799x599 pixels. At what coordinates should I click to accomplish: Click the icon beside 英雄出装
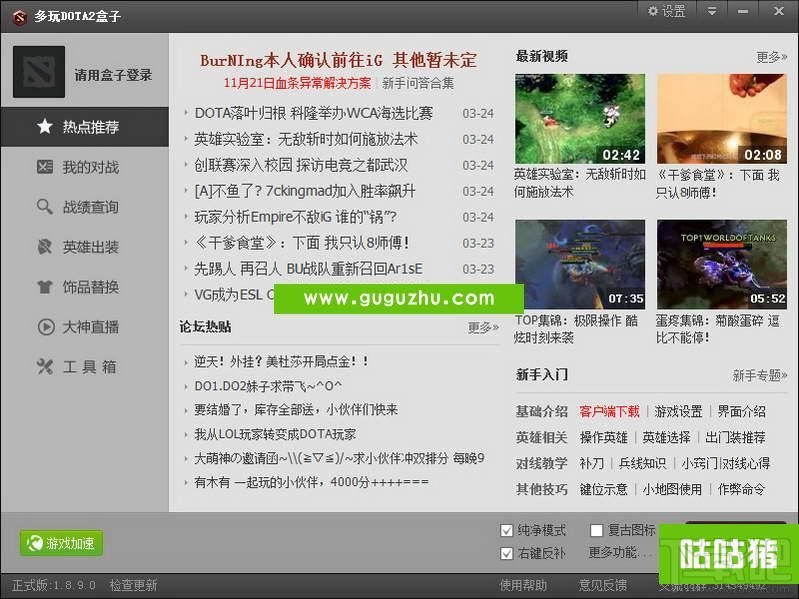click(45, 247)
